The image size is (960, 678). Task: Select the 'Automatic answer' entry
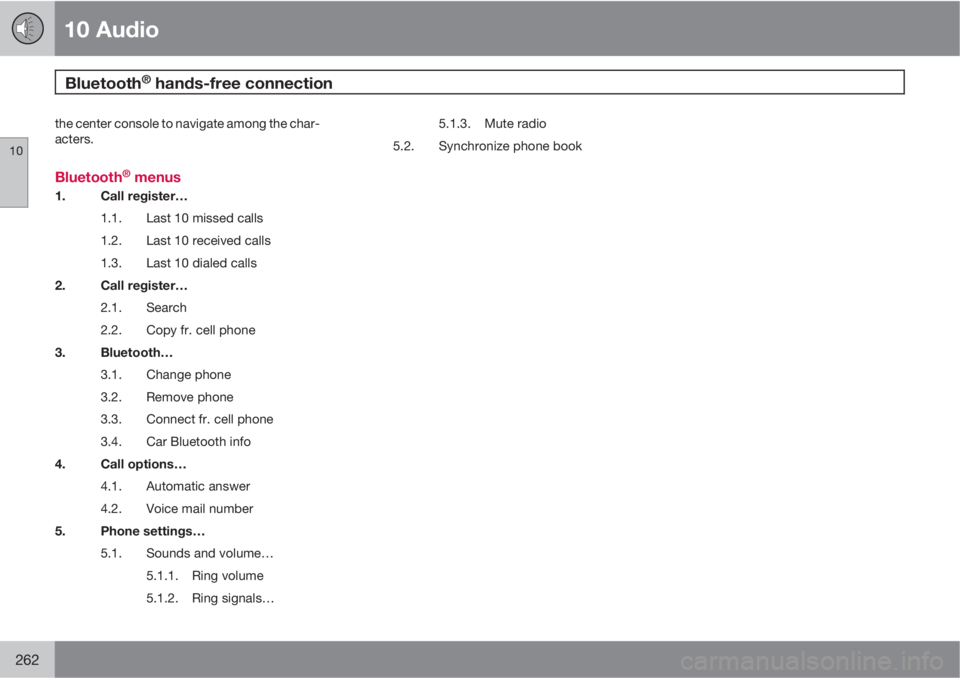(198, 486)
